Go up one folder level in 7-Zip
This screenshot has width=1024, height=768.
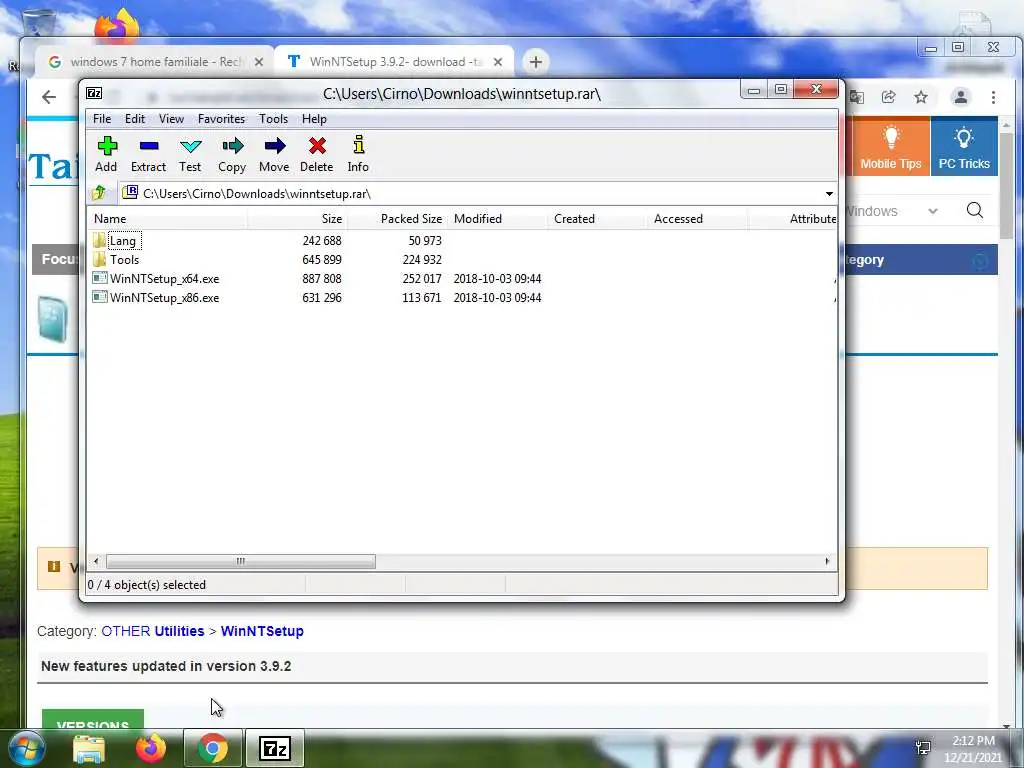[99, 193]
